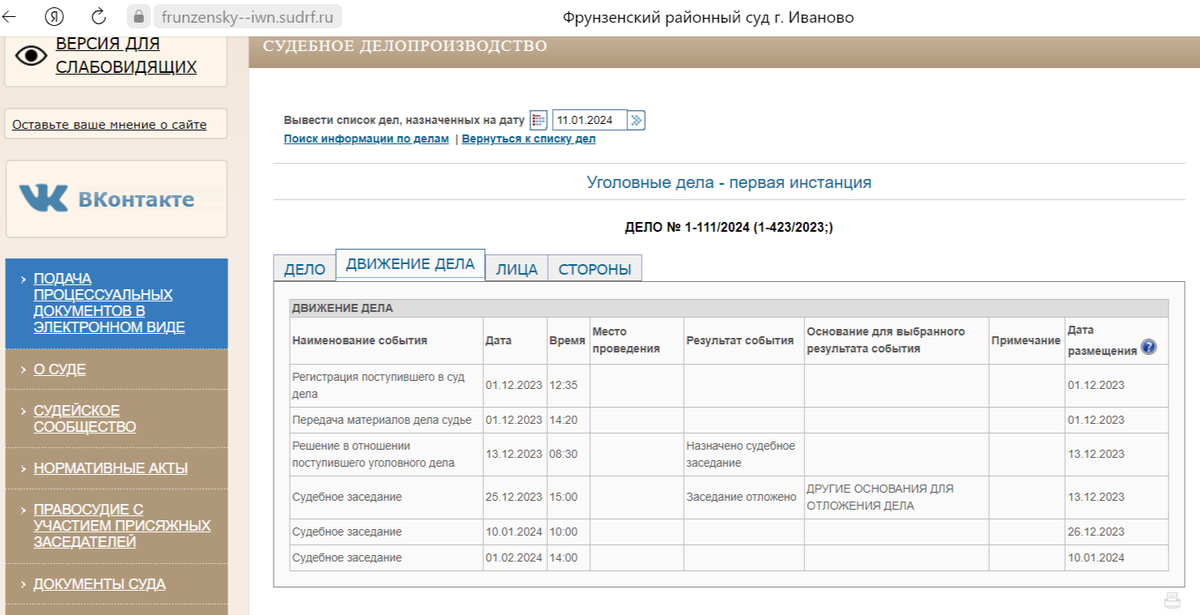1200x615 pixels.
Task: Click the padlock site security icon
Action: [x=139, y=17]
